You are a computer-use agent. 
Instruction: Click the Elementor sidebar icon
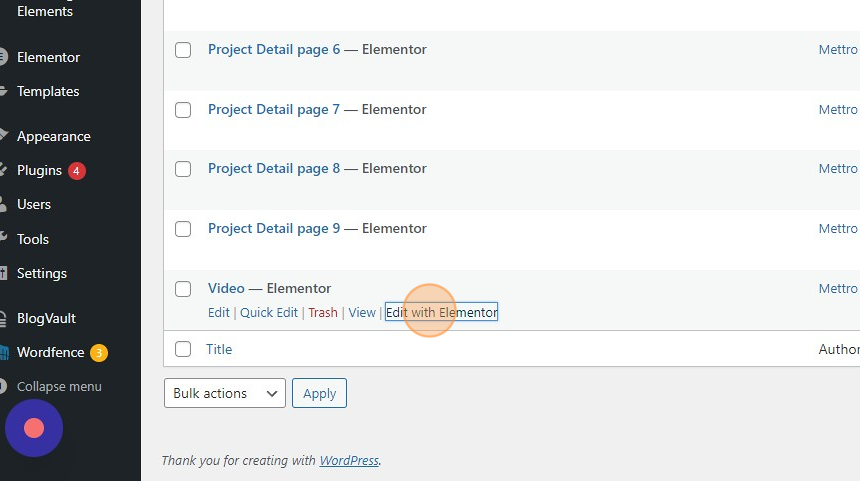click(x=3, y=57)
